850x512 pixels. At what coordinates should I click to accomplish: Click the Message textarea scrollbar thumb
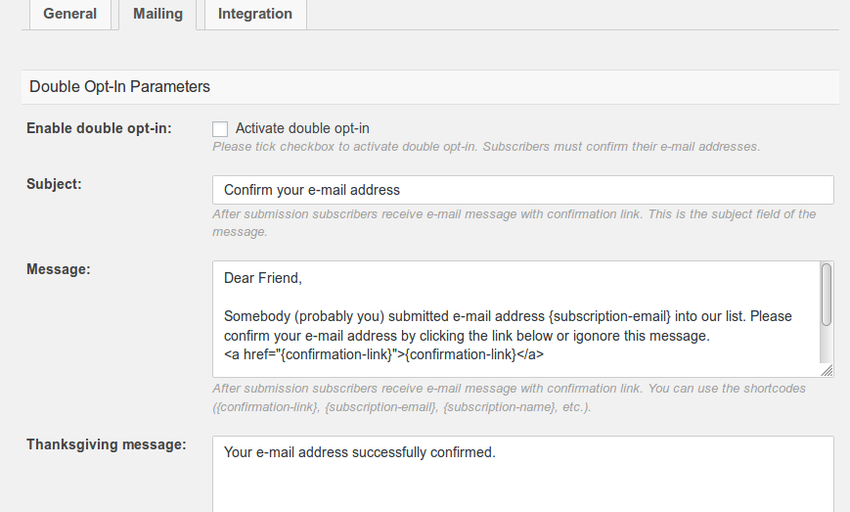pyautogui.click(x=826, y=295)
